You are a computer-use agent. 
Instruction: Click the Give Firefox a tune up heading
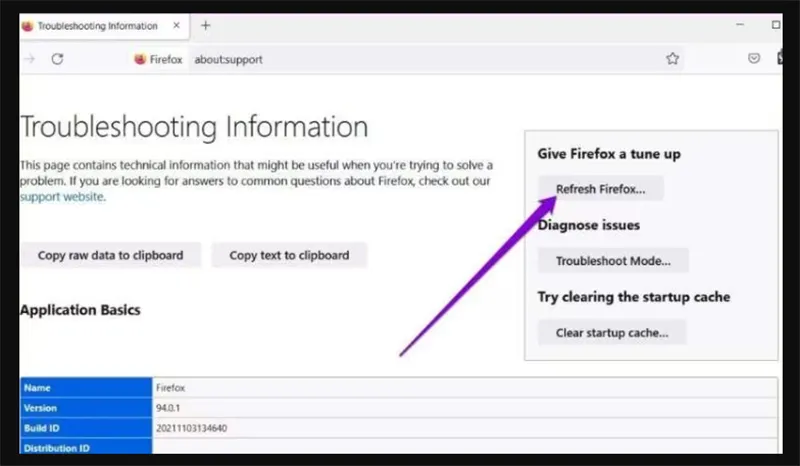(x=609, y=154)
